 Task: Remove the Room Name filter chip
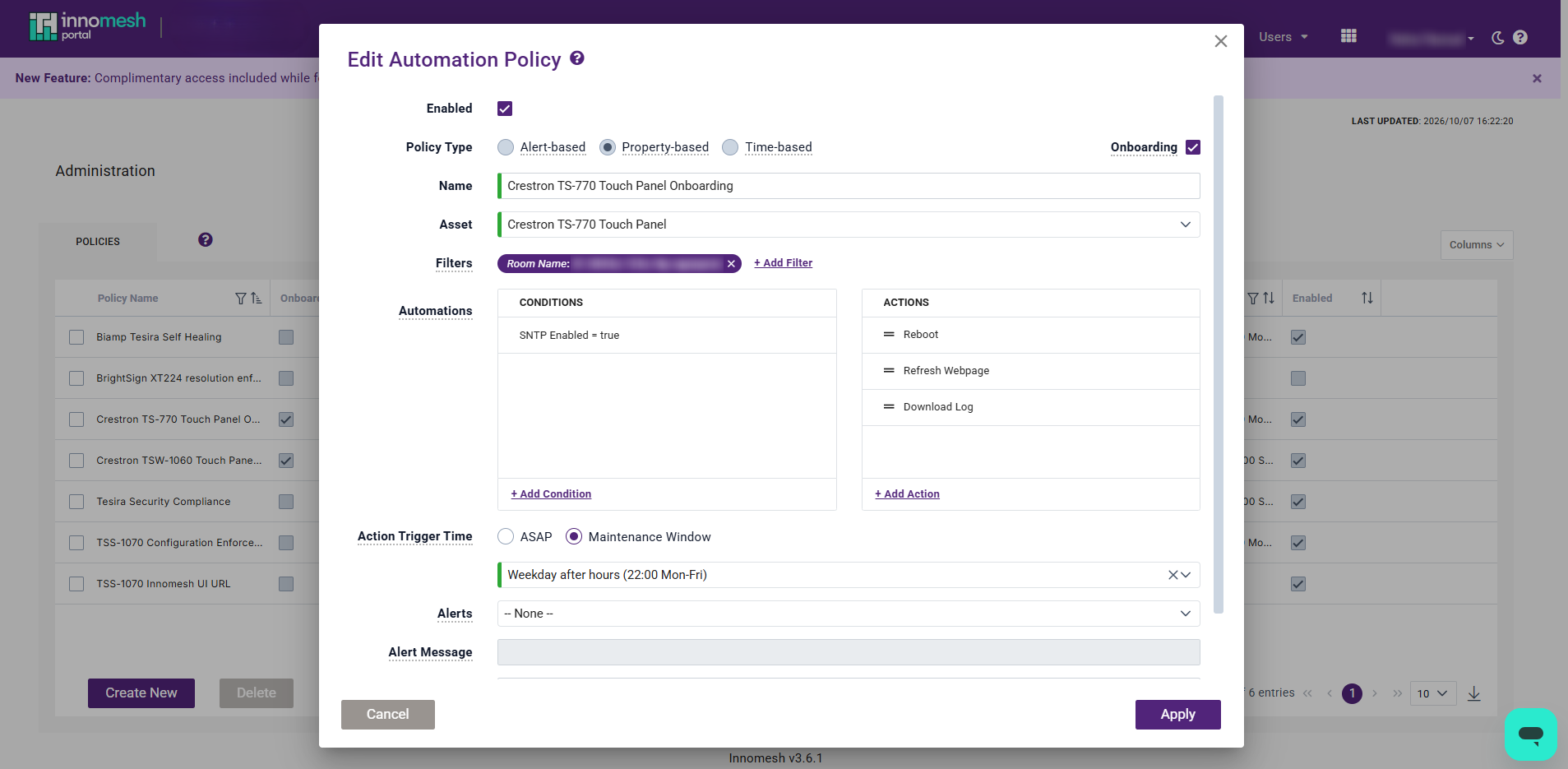click(x=731, y=264)
